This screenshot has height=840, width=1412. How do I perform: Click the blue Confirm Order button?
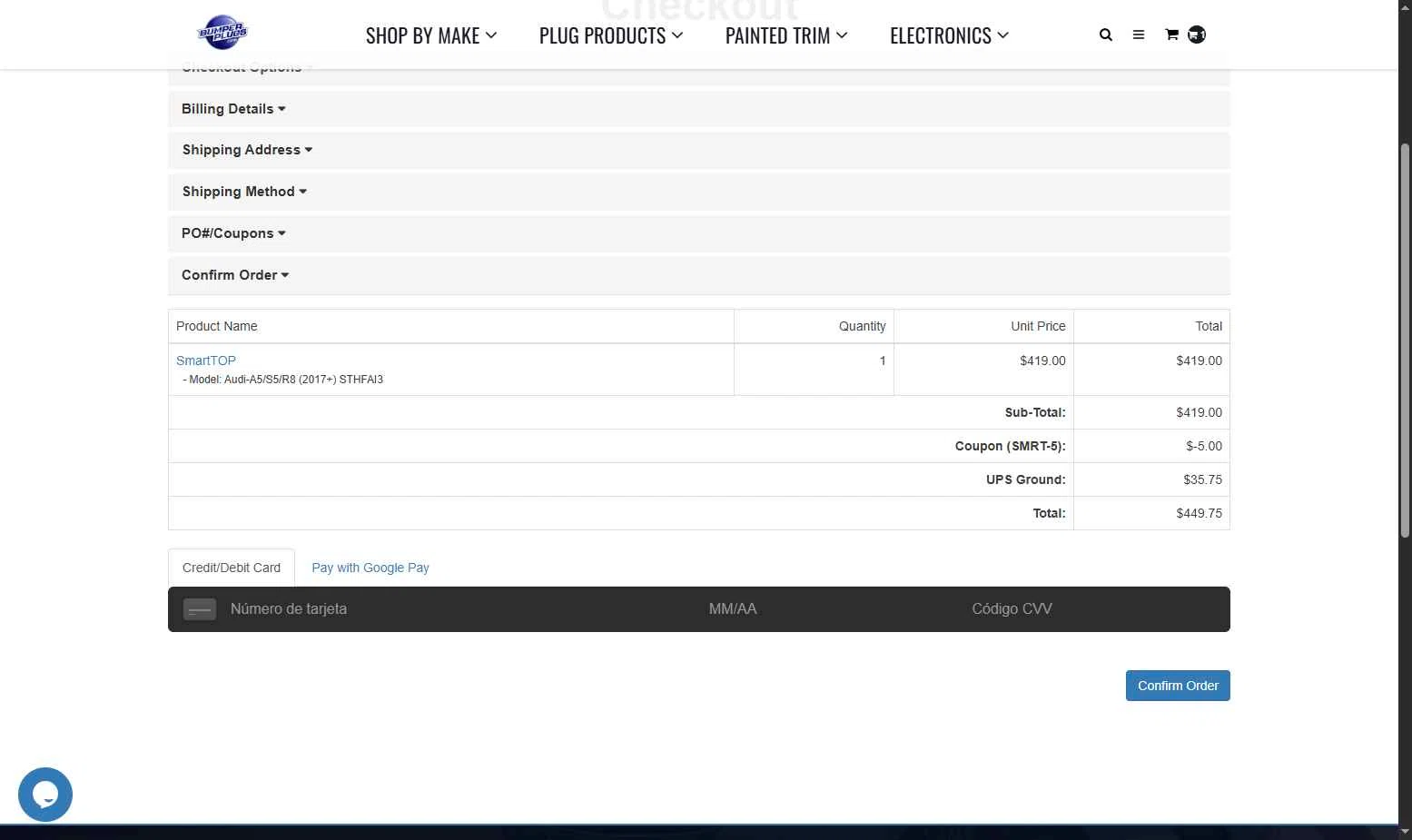coord(1178,686)
